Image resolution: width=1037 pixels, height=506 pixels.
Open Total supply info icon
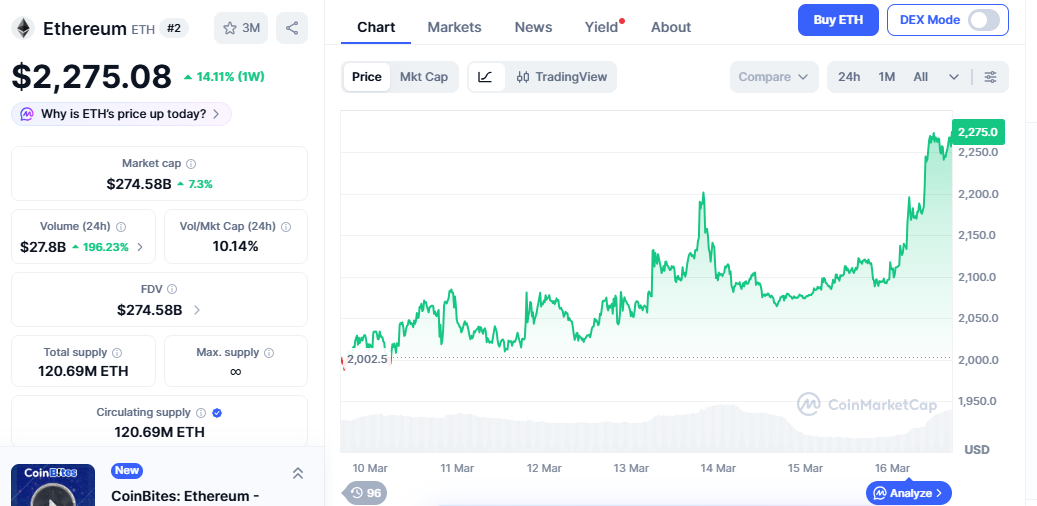coord(117,353)
